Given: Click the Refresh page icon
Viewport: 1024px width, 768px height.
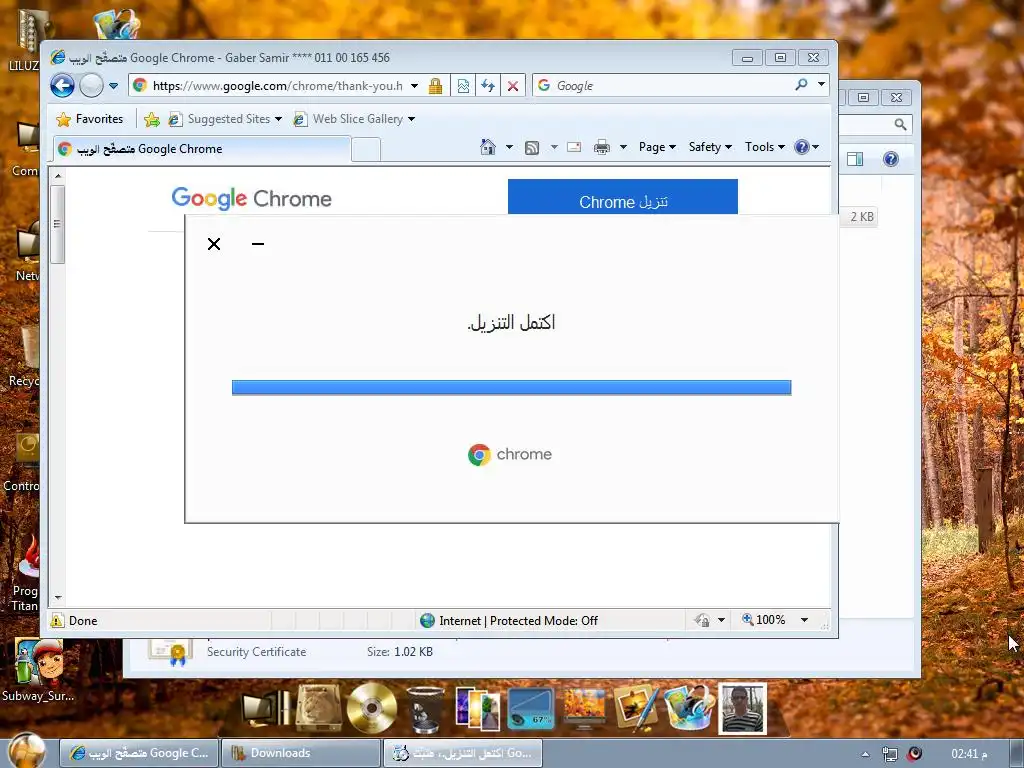Looking at the screenshot, I should [488, 86].
